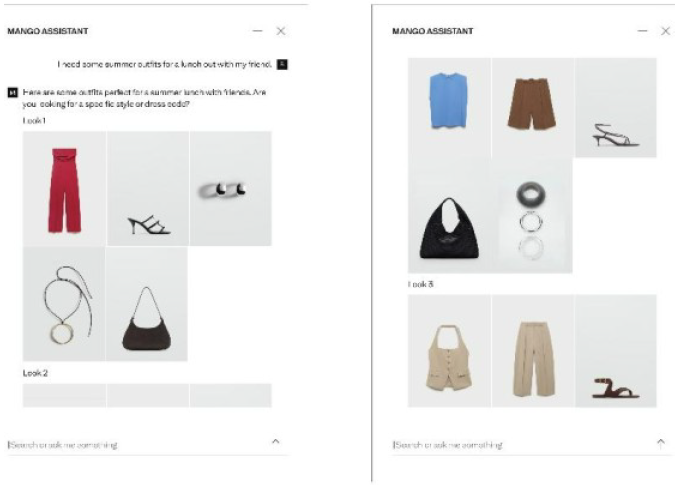
Task: View the cord necklace with ring pendant
Action: click(x=64, y=304)
